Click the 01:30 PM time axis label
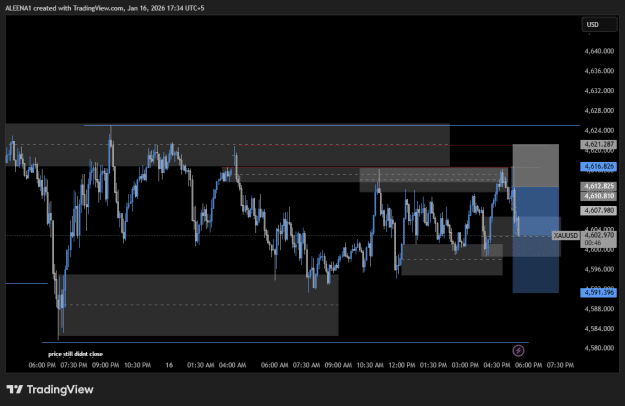The width and height of the screenshot is (625, 406). 434,365
